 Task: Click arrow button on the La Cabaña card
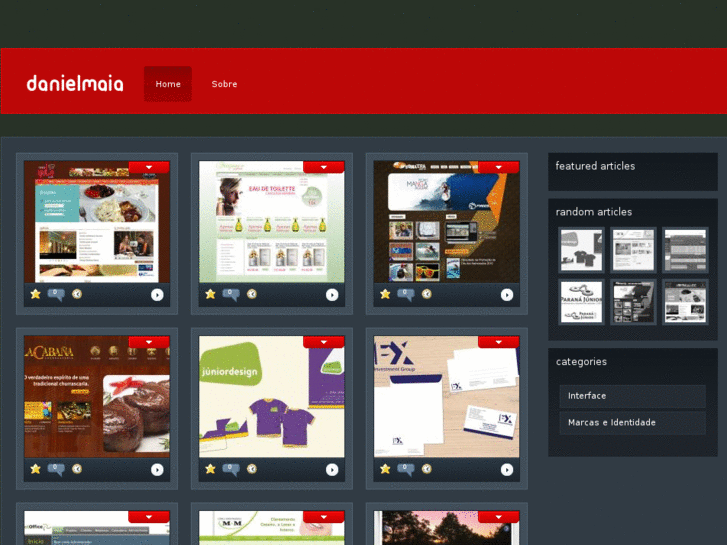click(x=157, y=470)
